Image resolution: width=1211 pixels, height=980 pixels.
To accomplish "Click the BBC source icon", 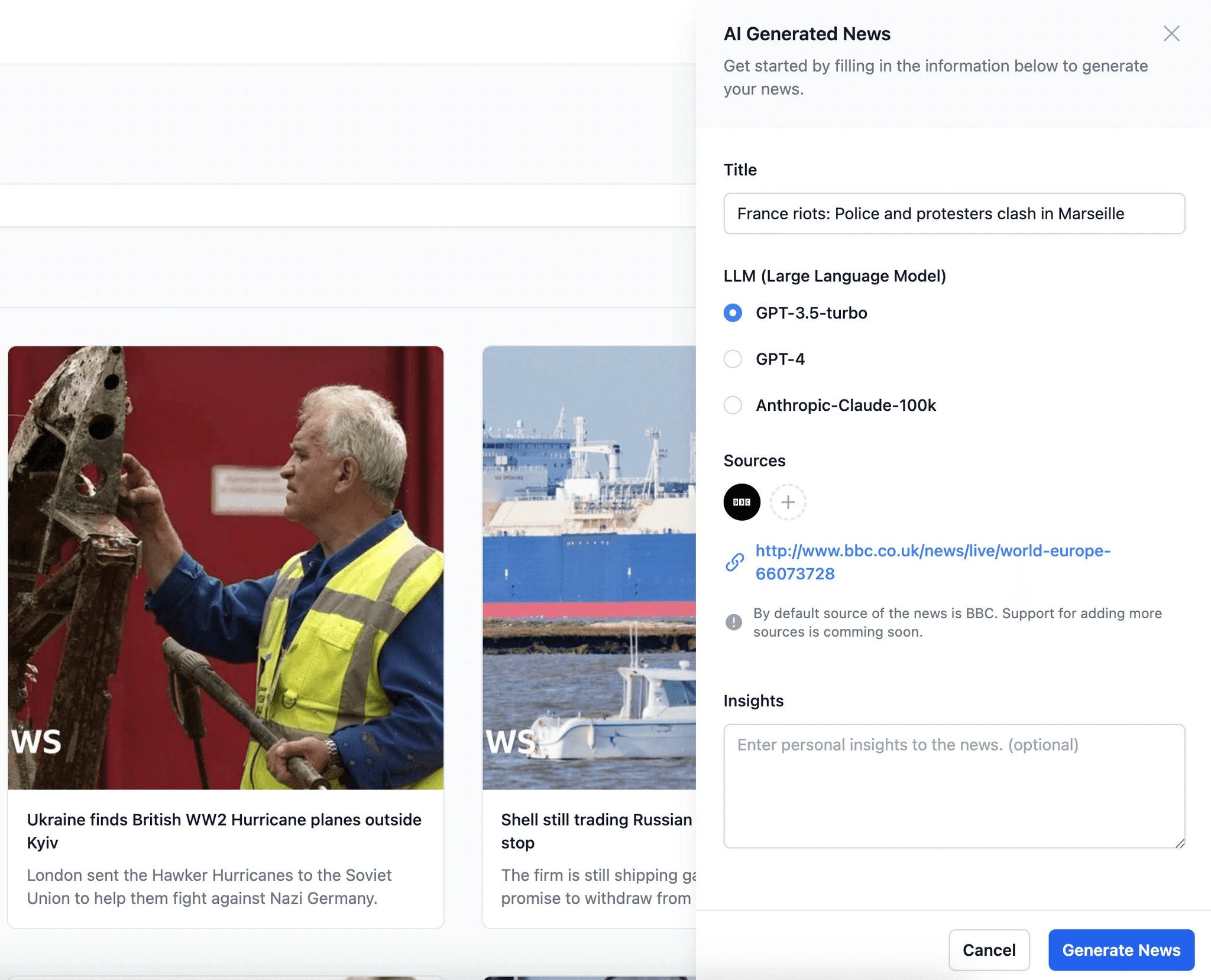I will point(742,502).
